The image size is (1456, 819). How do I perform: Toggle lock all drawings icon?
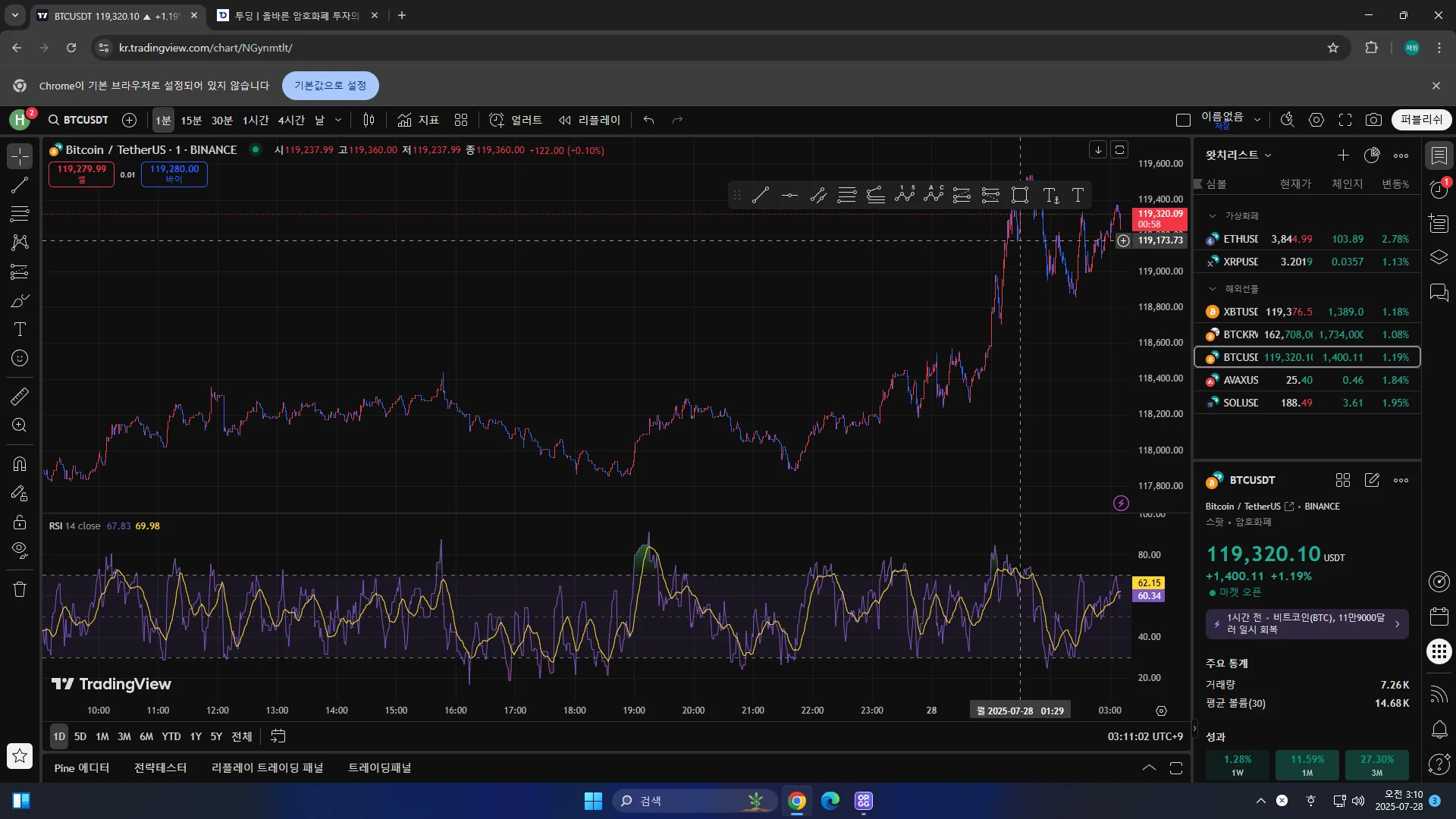click(x=20, y=522)
